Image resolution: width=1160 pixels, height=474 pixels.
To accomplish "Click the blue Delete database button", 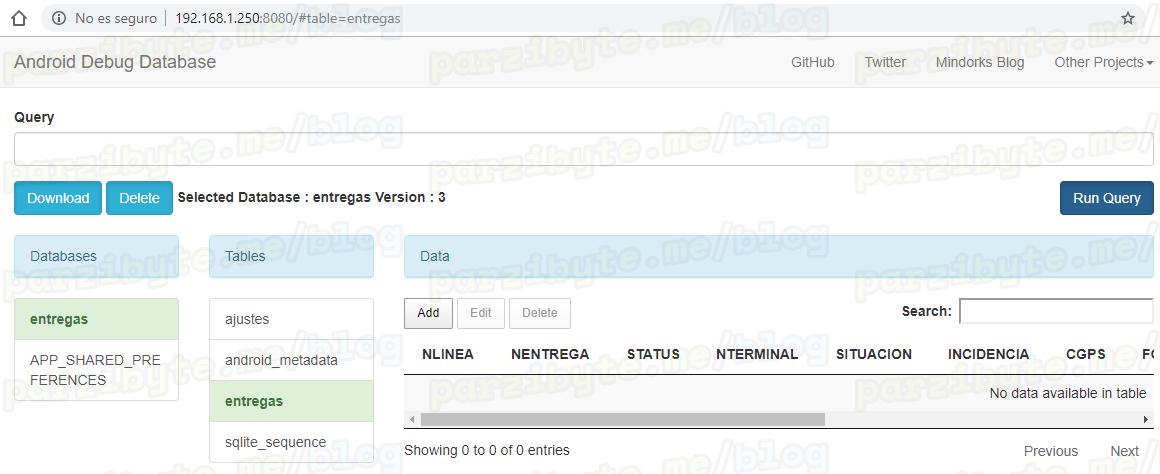I will click(x=139, y=198).
